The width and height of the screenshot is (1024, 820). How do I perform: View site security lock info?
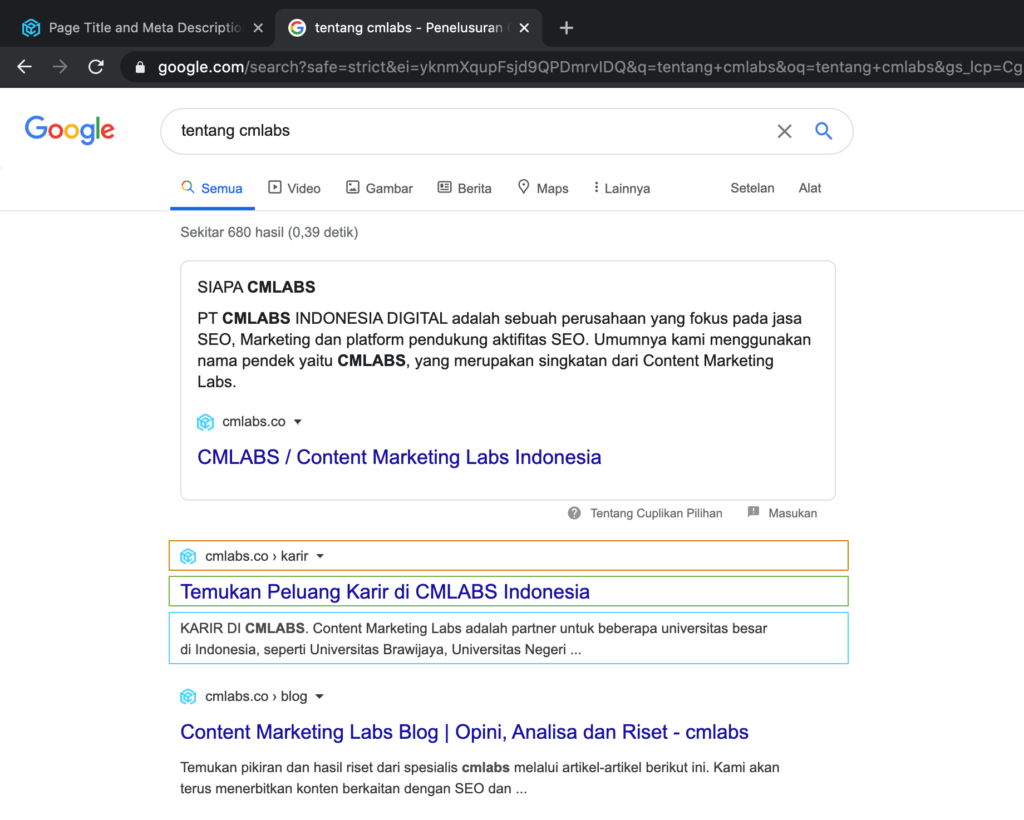140,67
